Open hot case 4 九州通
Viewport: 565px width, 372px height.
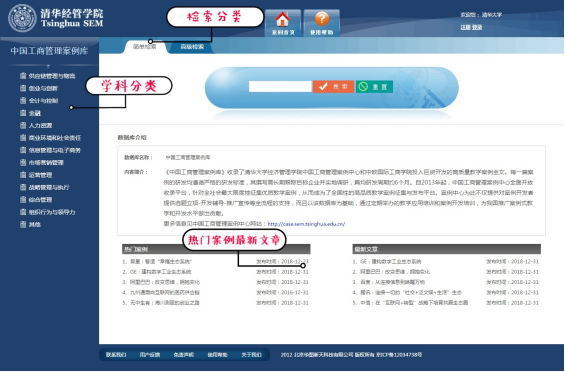pyautogui.click(x=165, y=292)
